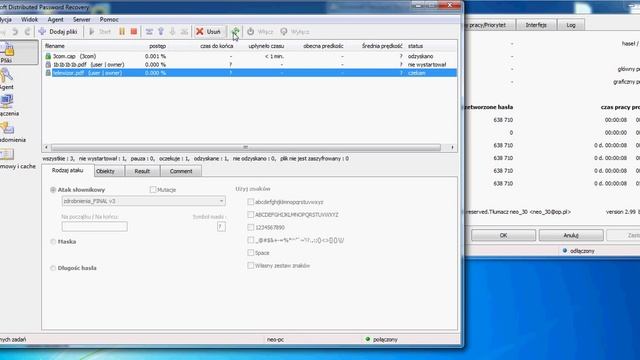Open the Agent menu in menu bar
The width and height of the screenshot is (640, 360).
coord(55,19)
